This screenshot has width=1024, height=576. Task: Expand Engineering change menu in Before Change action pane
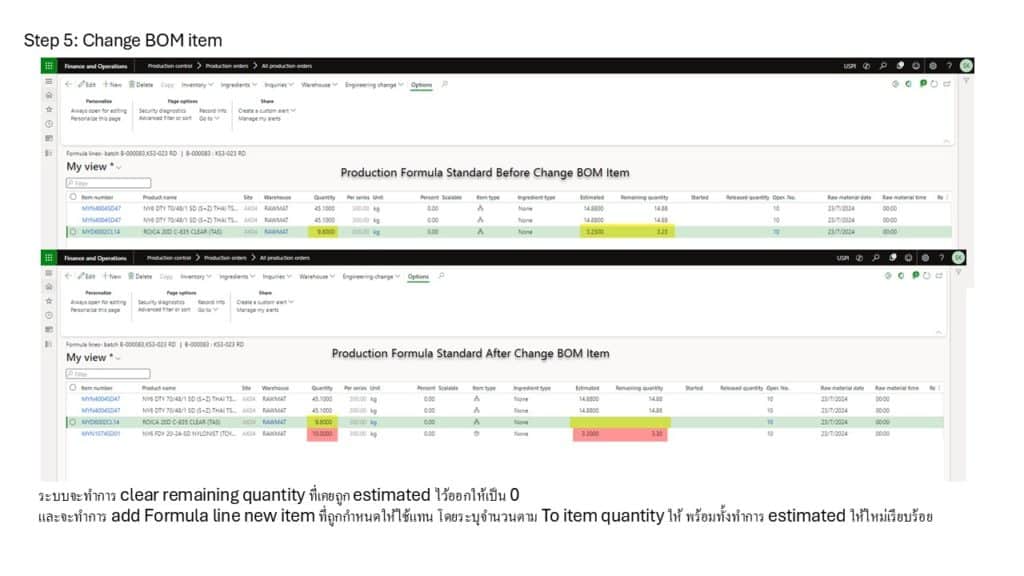pyautogui.click(x=374, y=85)
